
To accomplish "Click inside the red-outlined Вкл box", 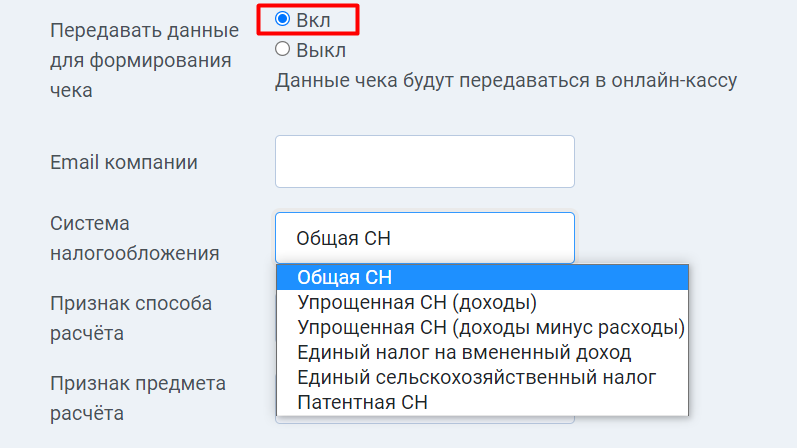I will coord(308,20).
